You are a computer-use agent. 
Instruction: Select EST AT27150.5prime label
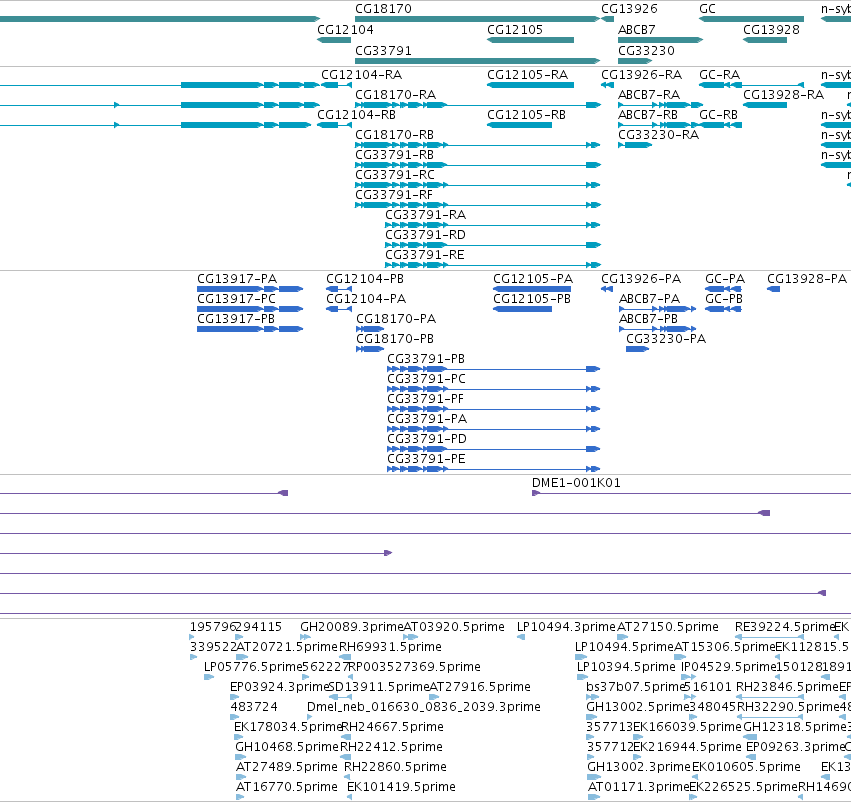click(668, 627)
